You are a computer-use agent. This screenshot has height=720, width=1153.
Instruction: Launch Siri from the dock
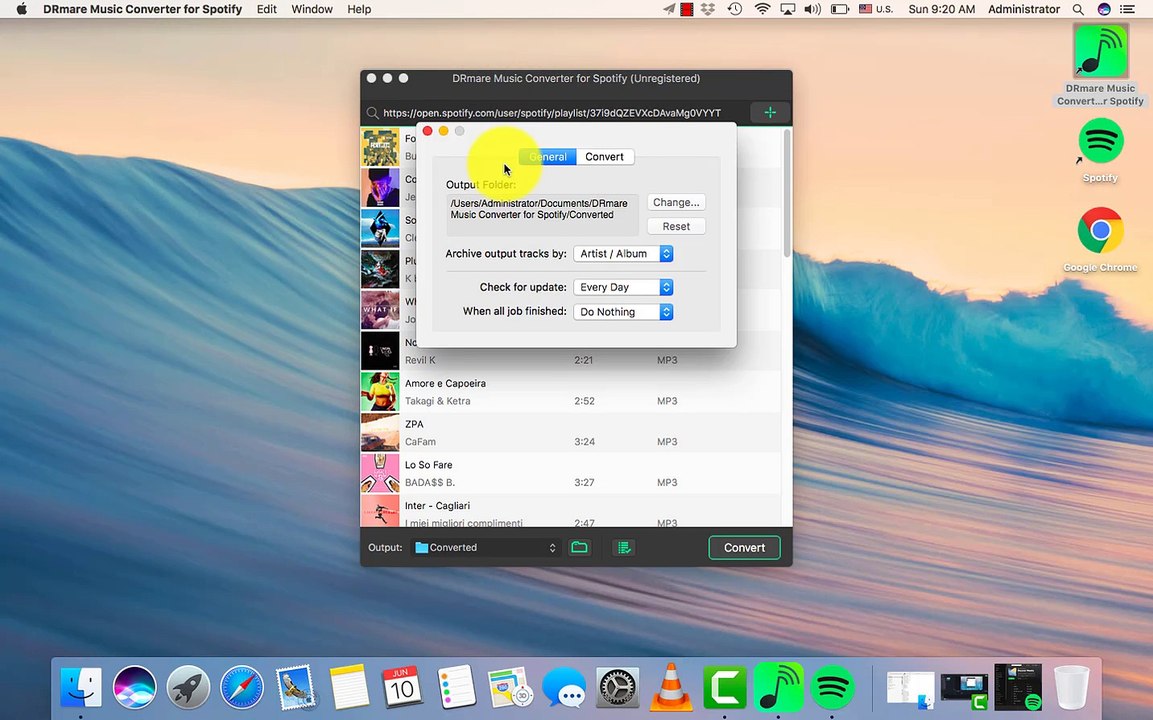135,687
